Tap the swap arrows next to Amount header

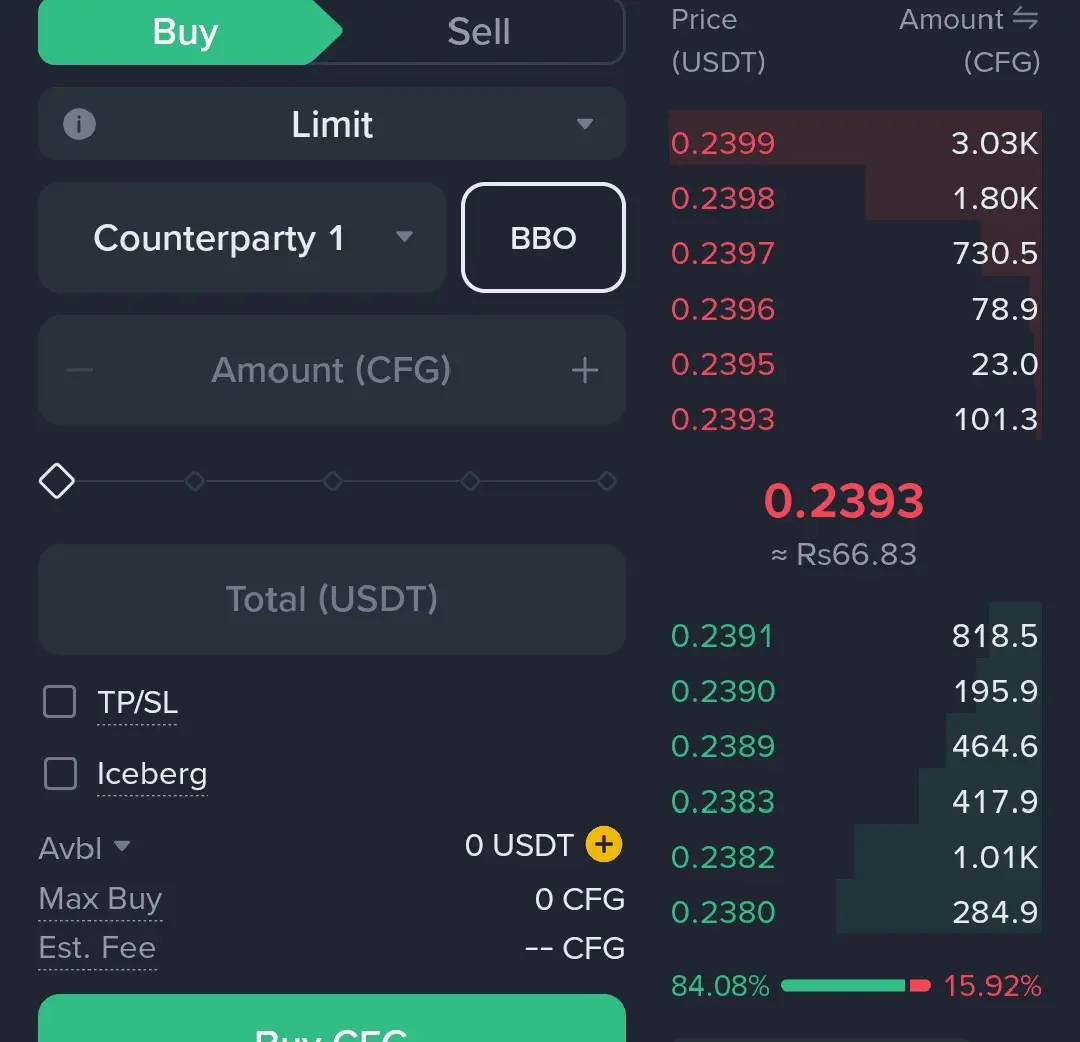1025,19
